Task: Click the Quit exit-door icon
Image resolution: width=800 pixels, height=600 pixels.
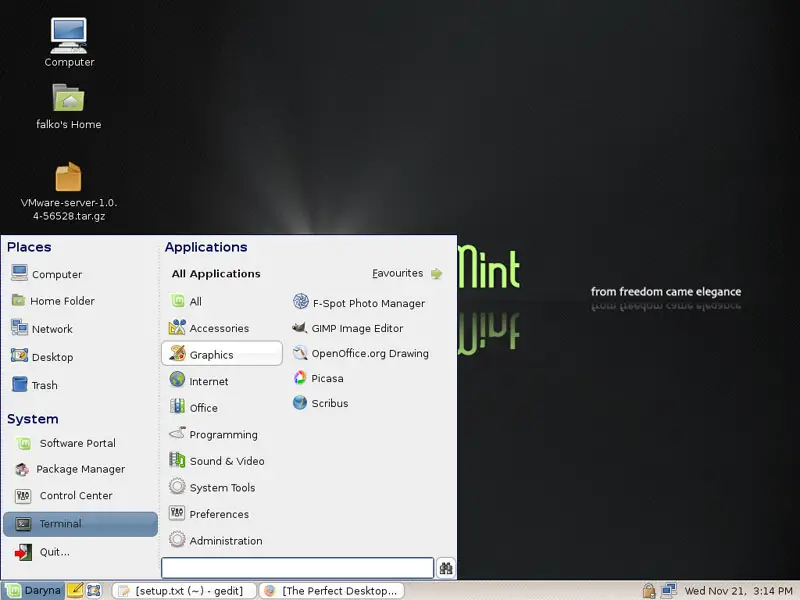Action: click(23, 552)
